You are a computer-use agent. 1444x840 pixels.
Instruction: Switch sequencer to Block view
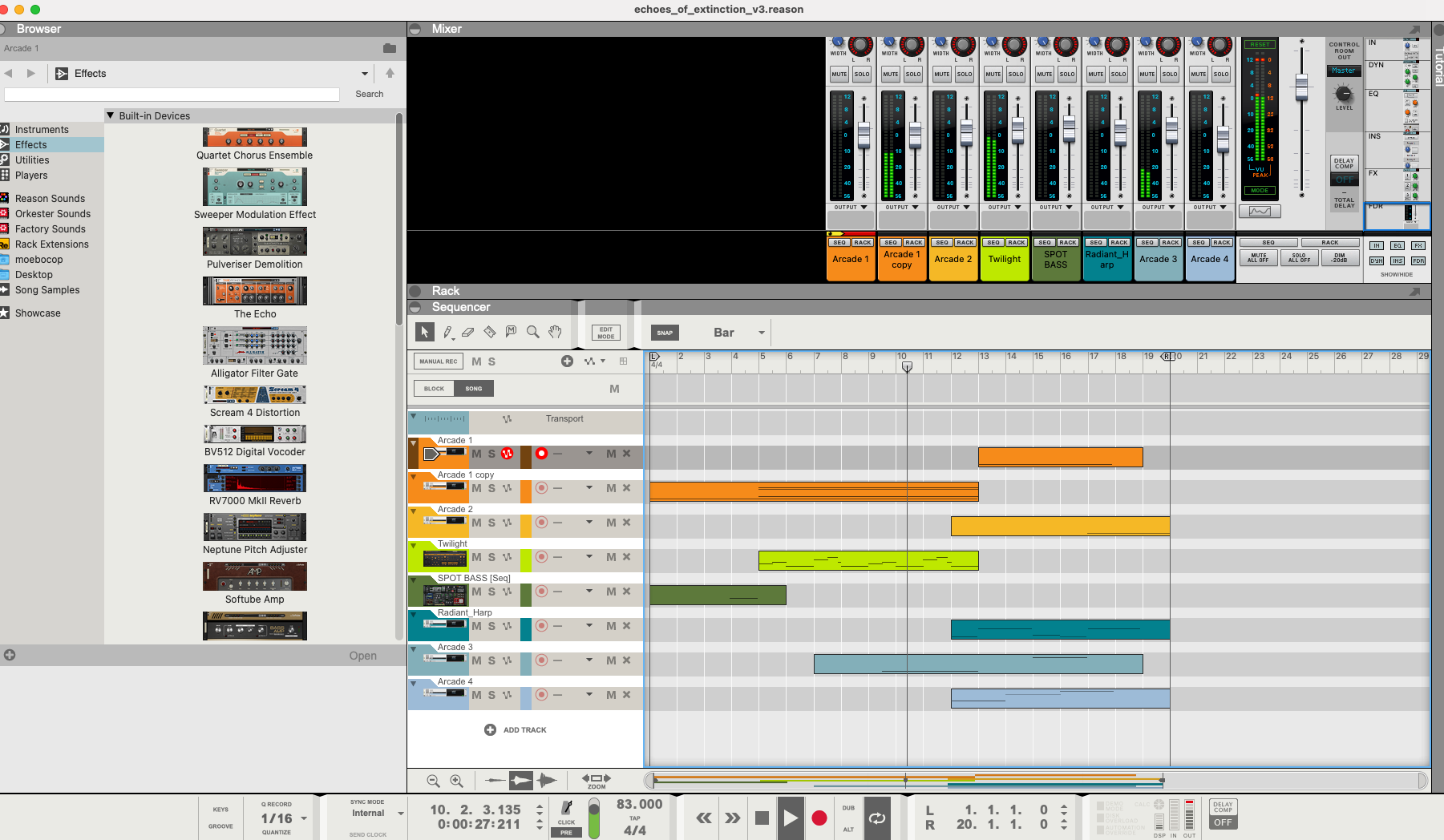434,389
